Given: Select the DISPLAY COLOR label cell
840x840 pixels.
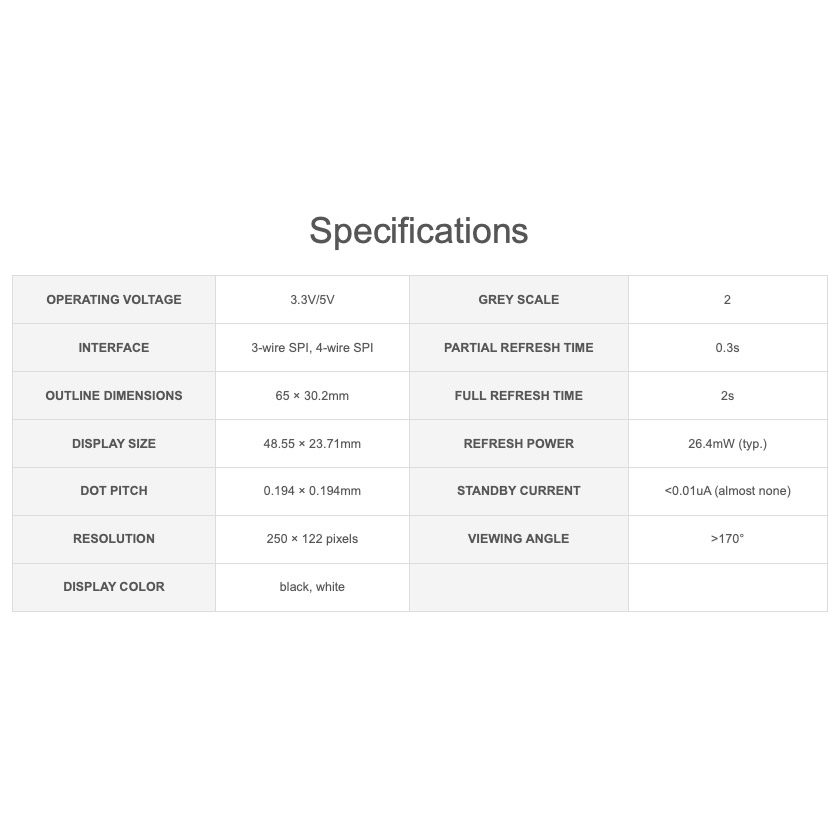Looking at the screenshot, I should [x=114, y=587].
